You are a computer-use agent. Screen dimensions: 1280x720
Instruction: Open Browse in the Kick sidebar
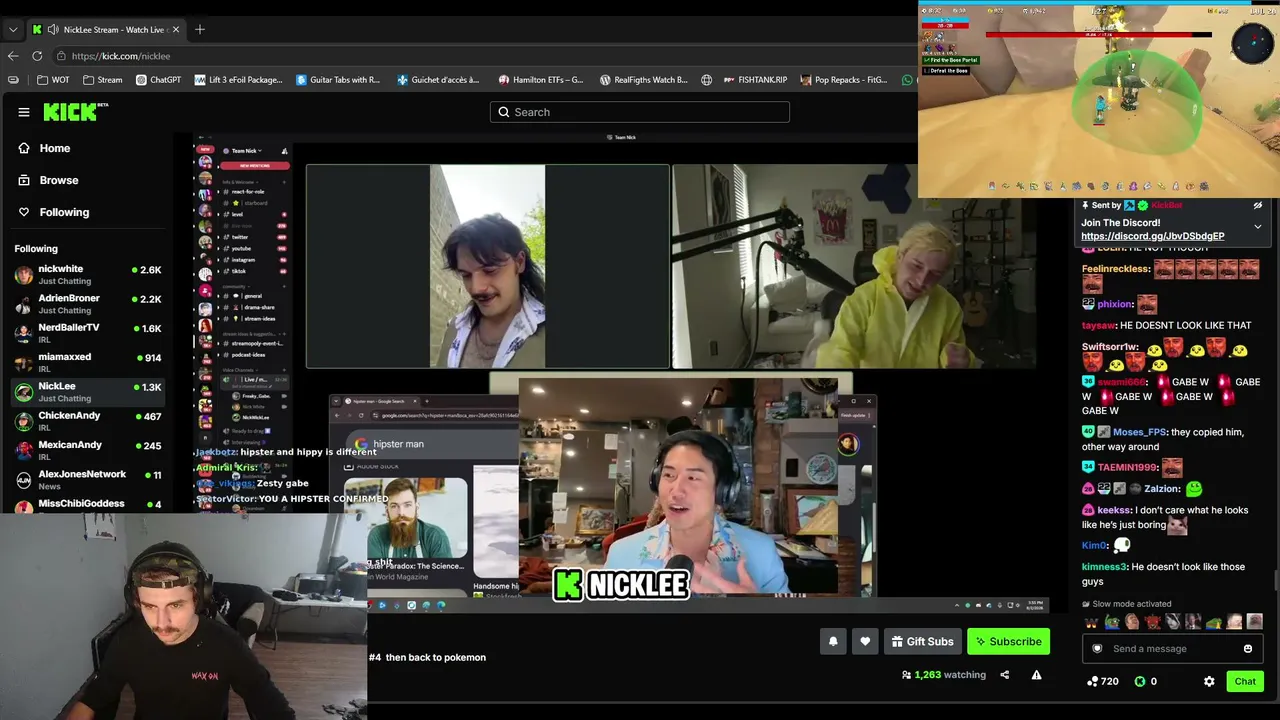pos(59,180)
